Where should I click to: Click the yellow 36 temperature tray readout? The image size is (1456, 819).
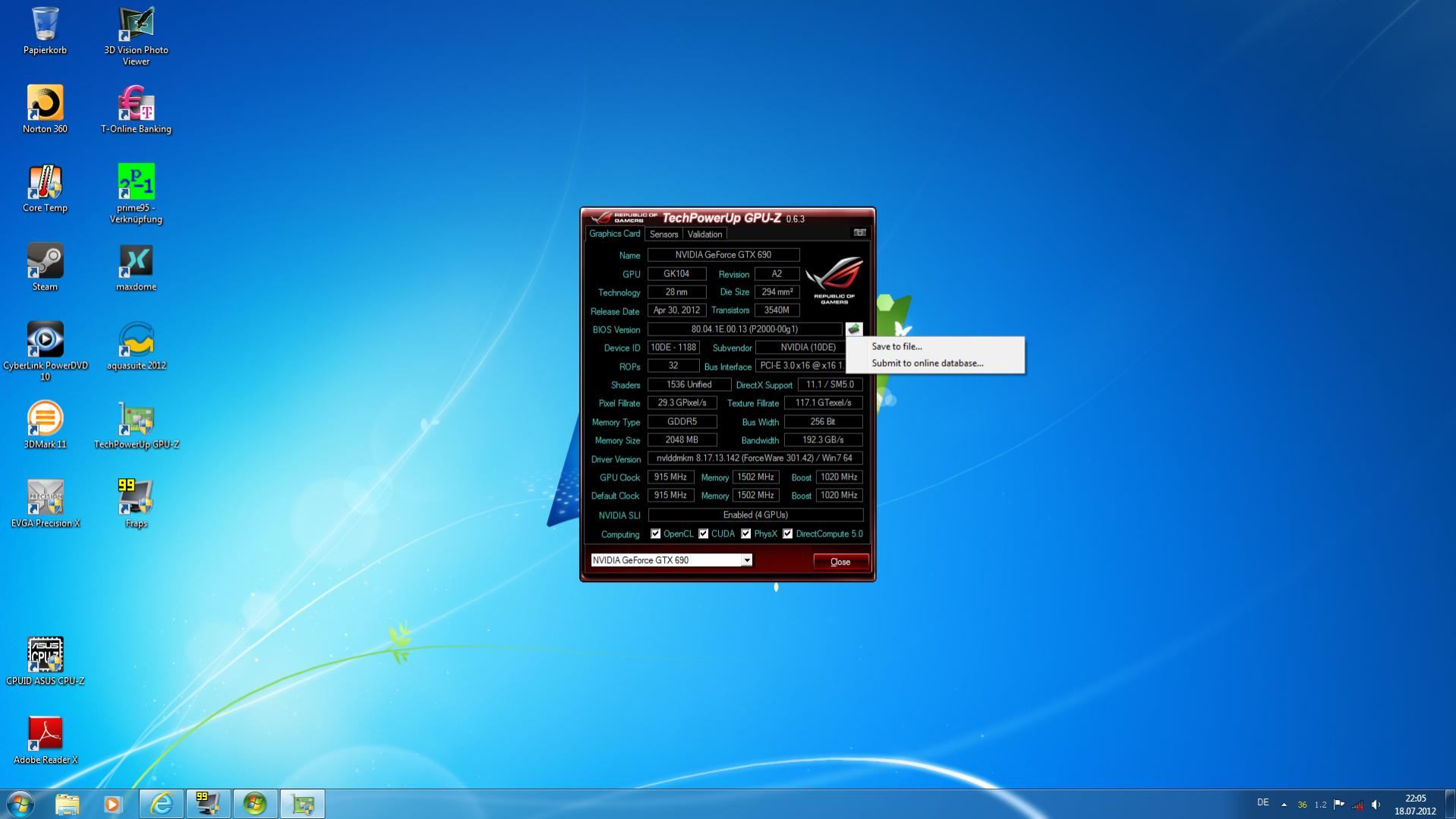(x=1302, y=805)
